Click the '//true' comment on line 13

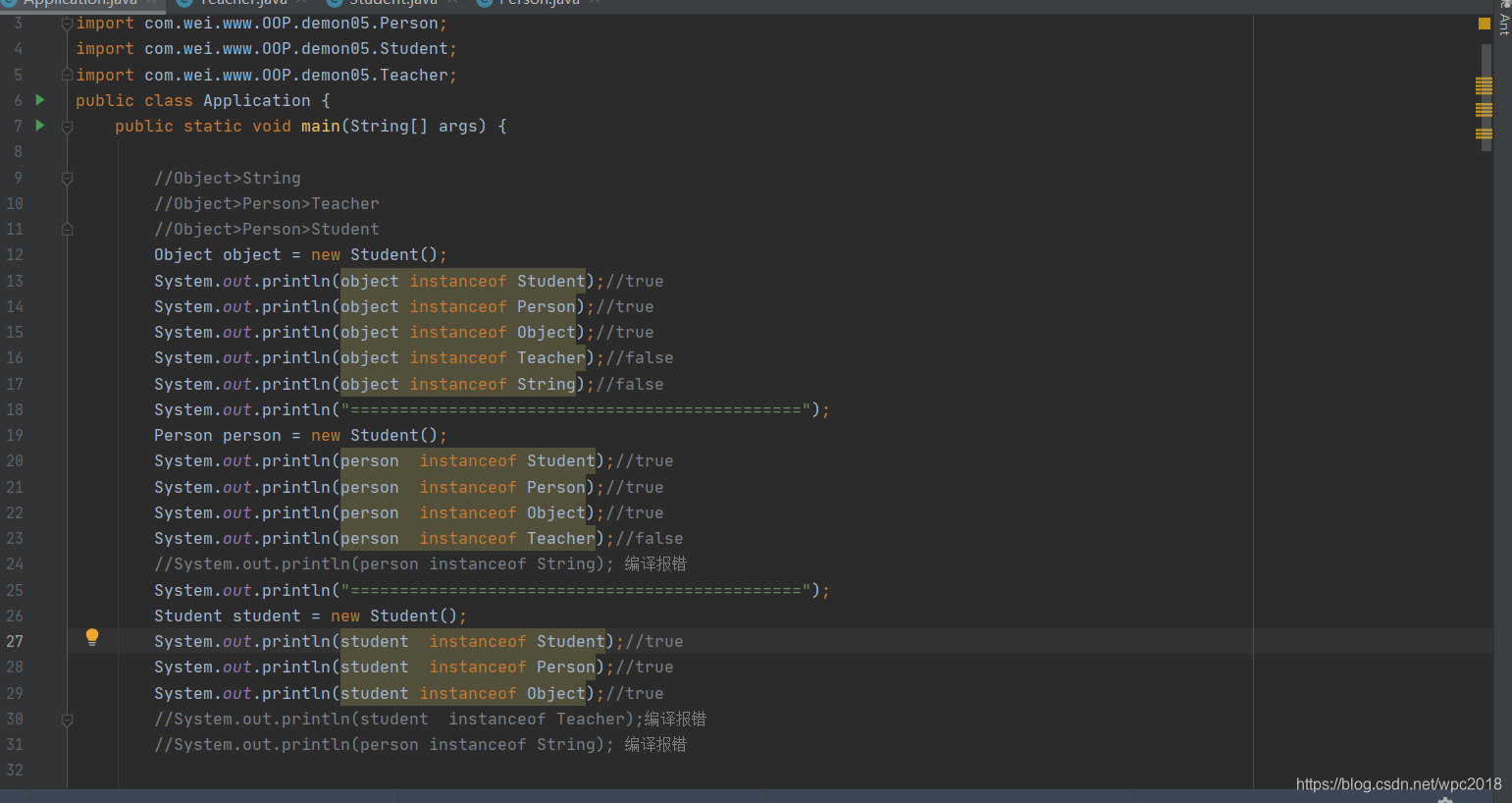click(635, 281)
